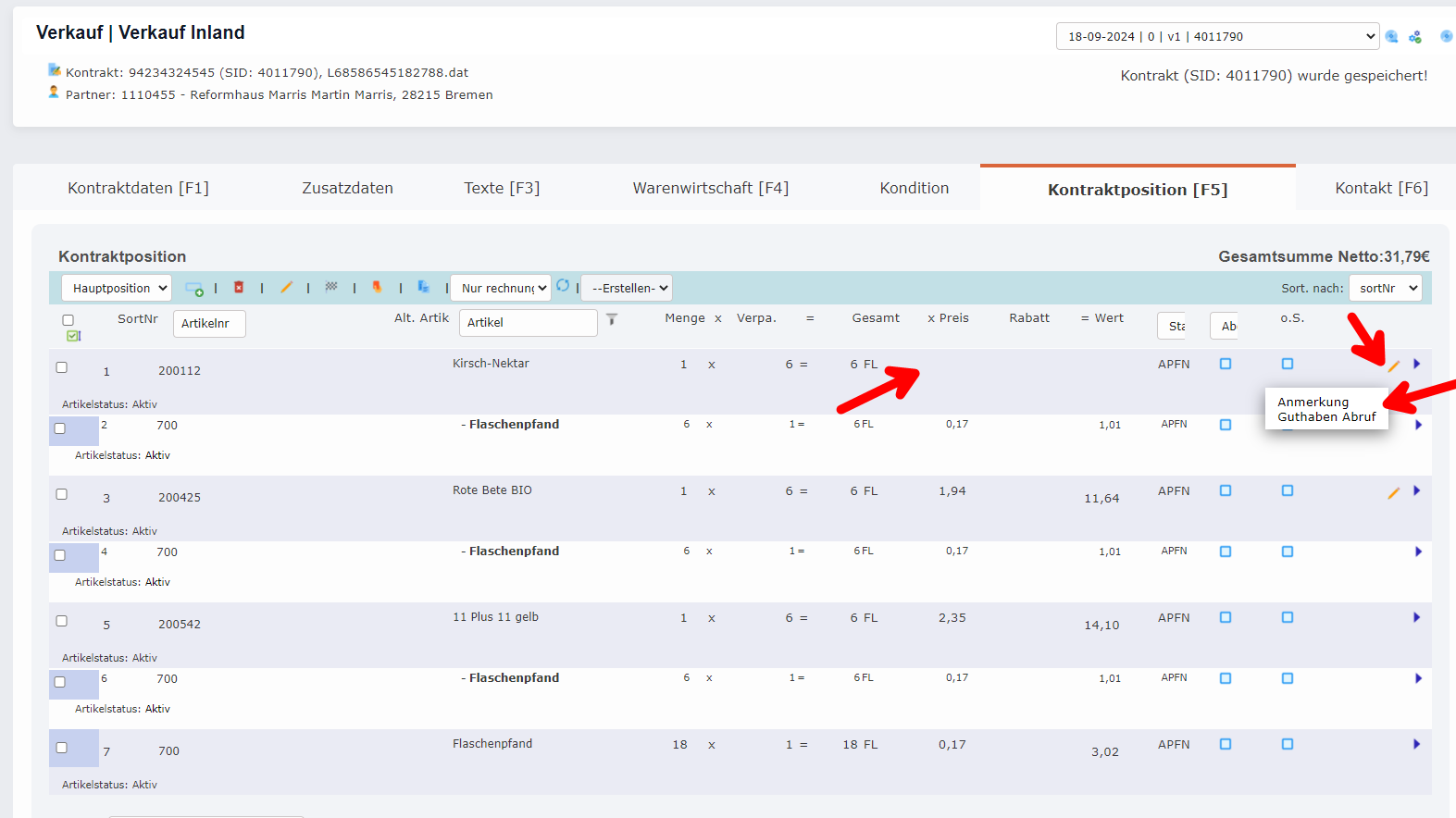
Task: Click the Artikelnr filter input field
Action: click(x=209, y=324)
